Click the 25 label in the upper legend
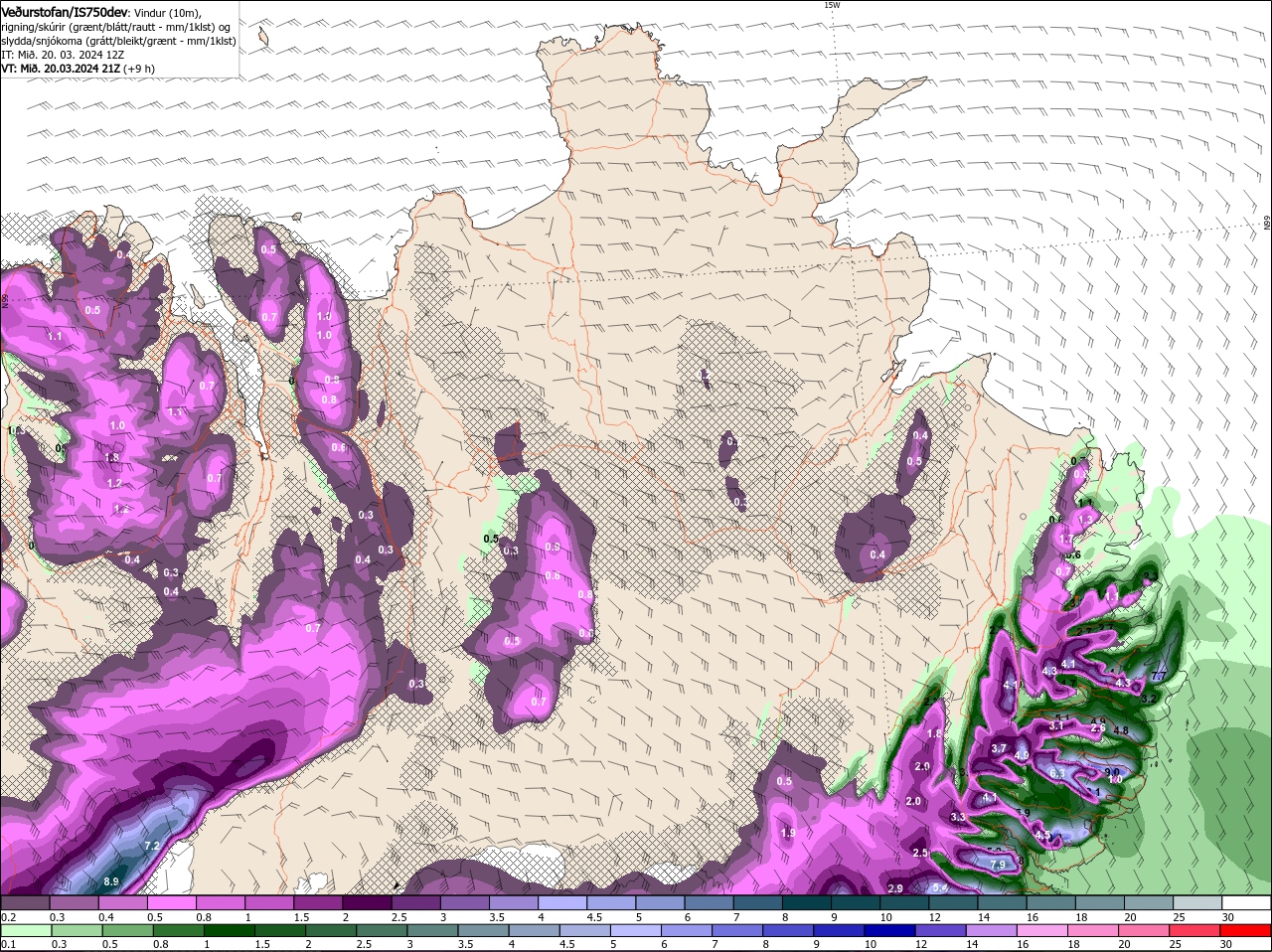1272x952 pixels. [1180, 916]
